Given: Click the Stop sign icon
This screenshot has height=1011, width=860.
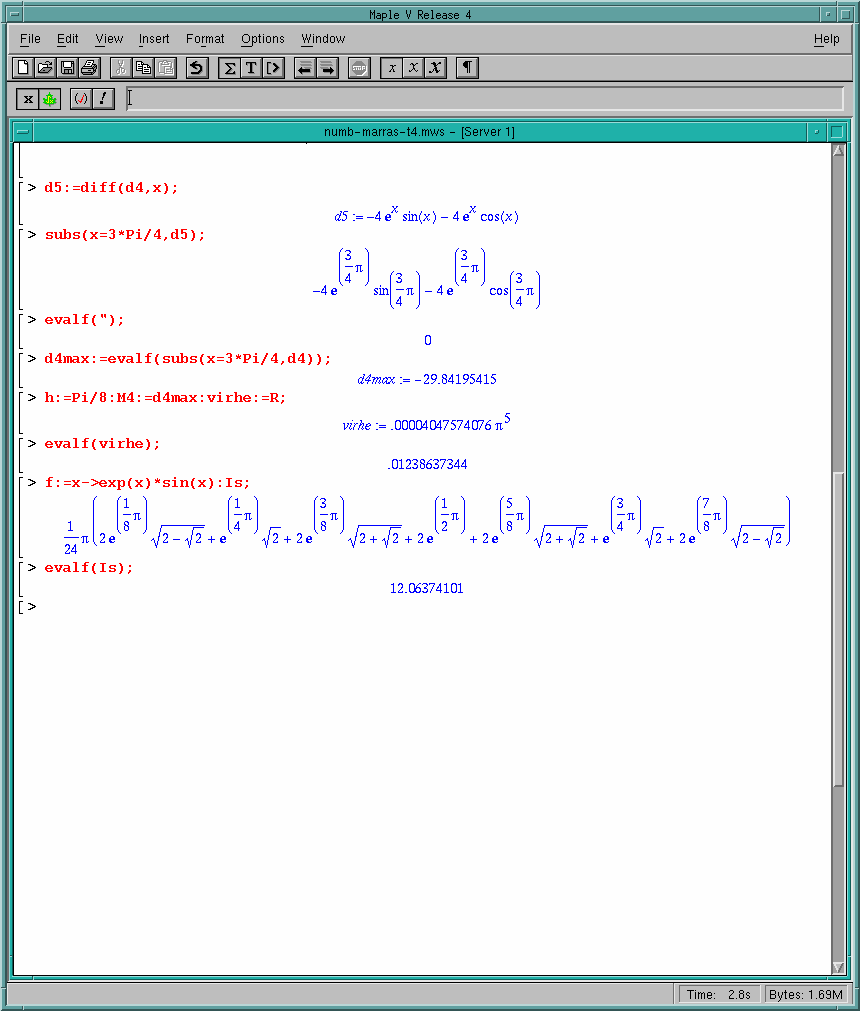Looking at the screenshot, I should [x=360, y=68].
